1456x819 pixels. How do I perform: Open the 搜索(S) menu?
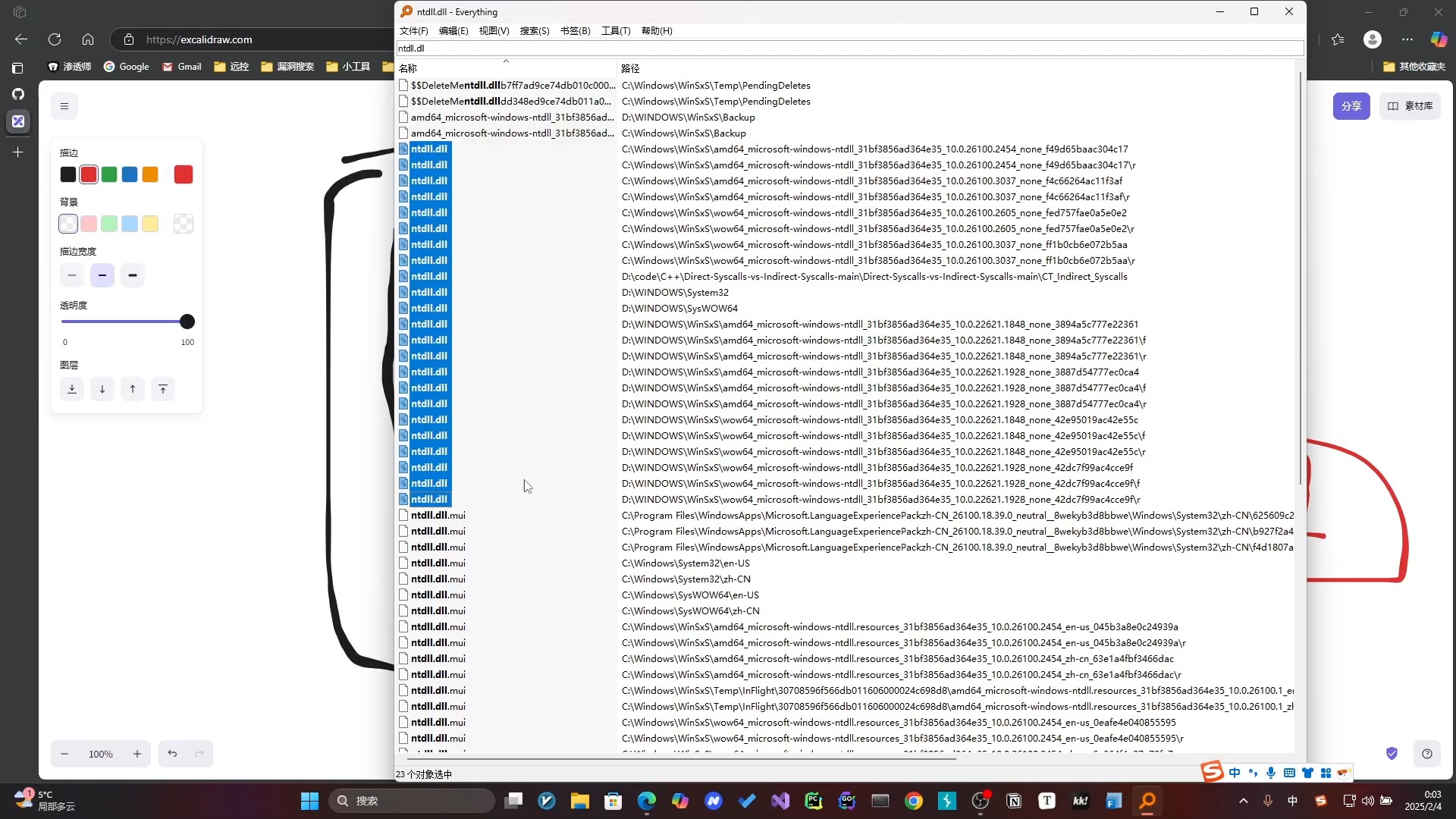535,31
